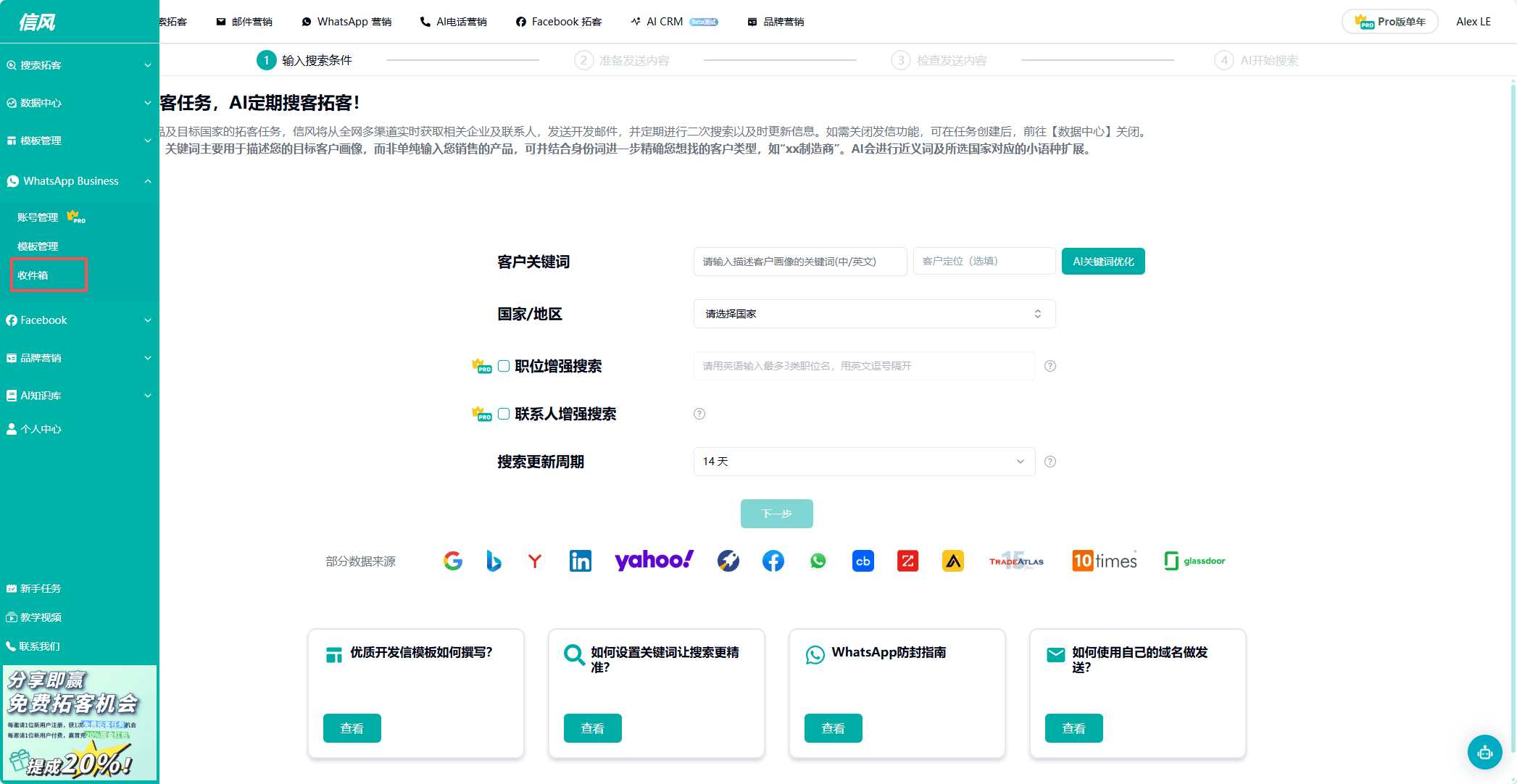
Task: Click the Facebook data source logo
Action: 773,561
